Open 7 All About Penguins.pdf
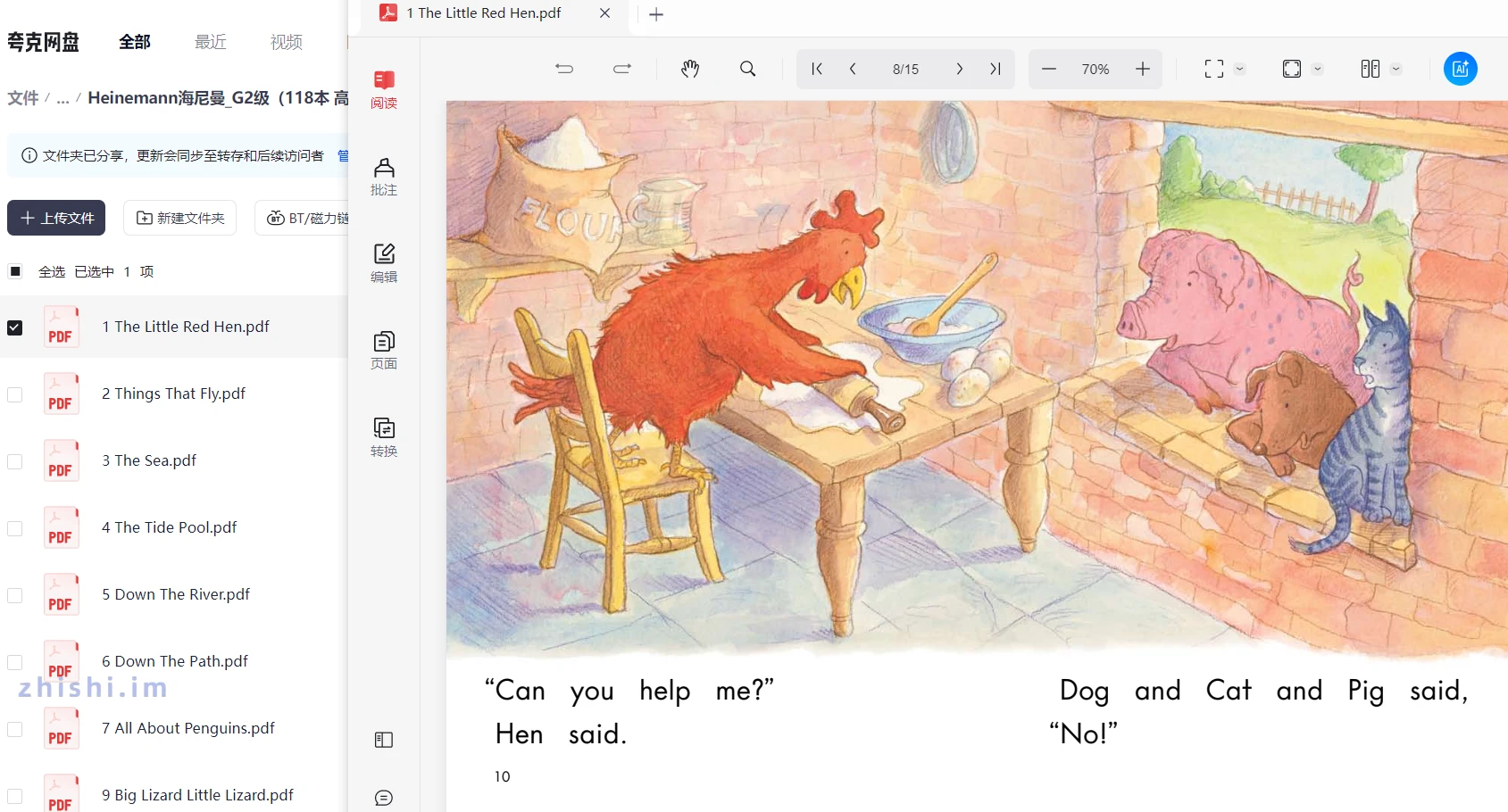 188,728
